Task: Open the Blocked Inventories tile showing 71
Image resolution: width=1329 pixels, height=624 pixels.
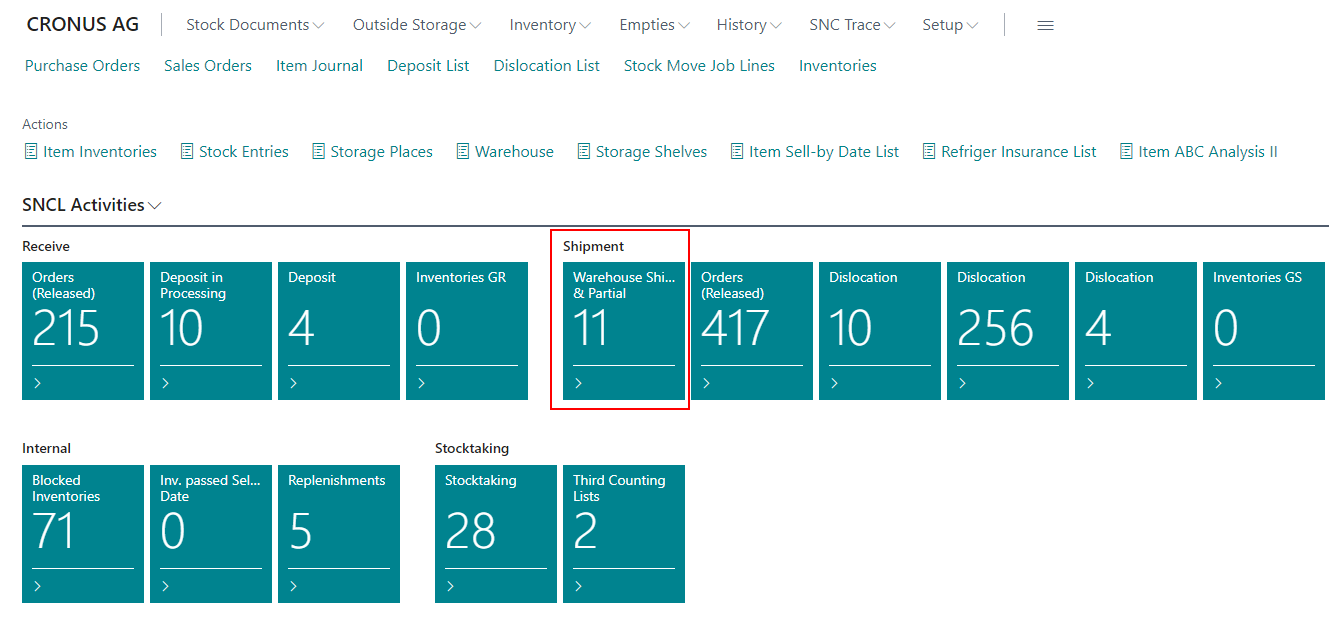Action: [x=83, y=533]
